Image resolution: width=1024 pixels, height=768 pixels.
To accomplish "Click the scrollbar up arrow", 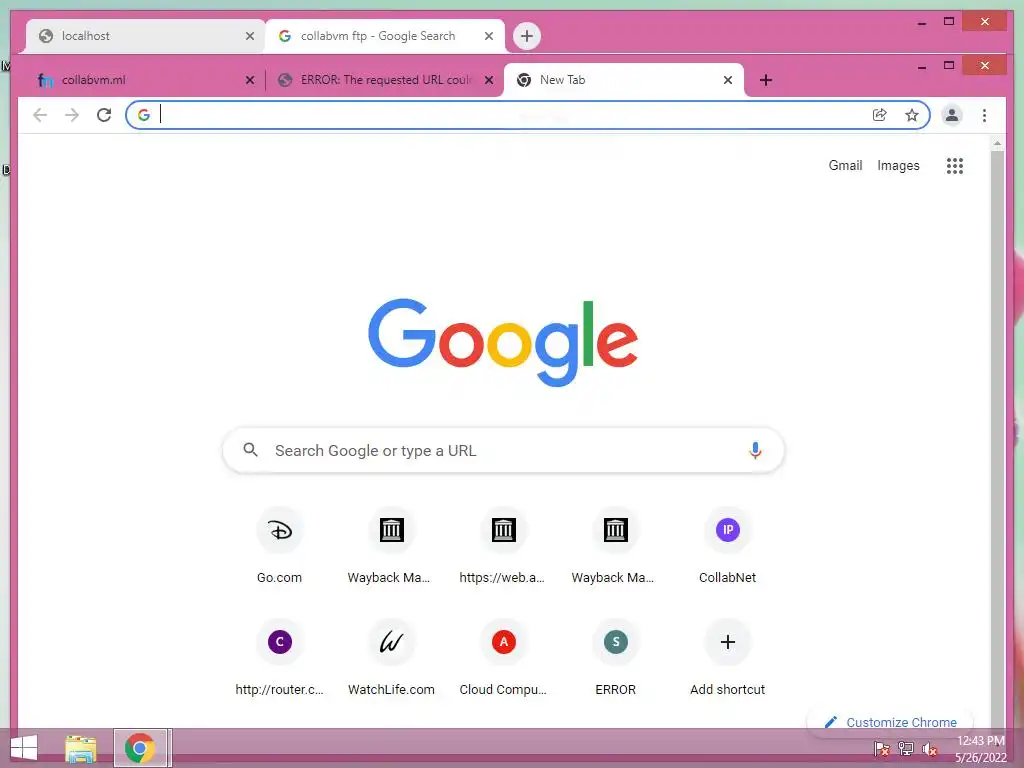I will pyautogui.click(x=997, y=143).
